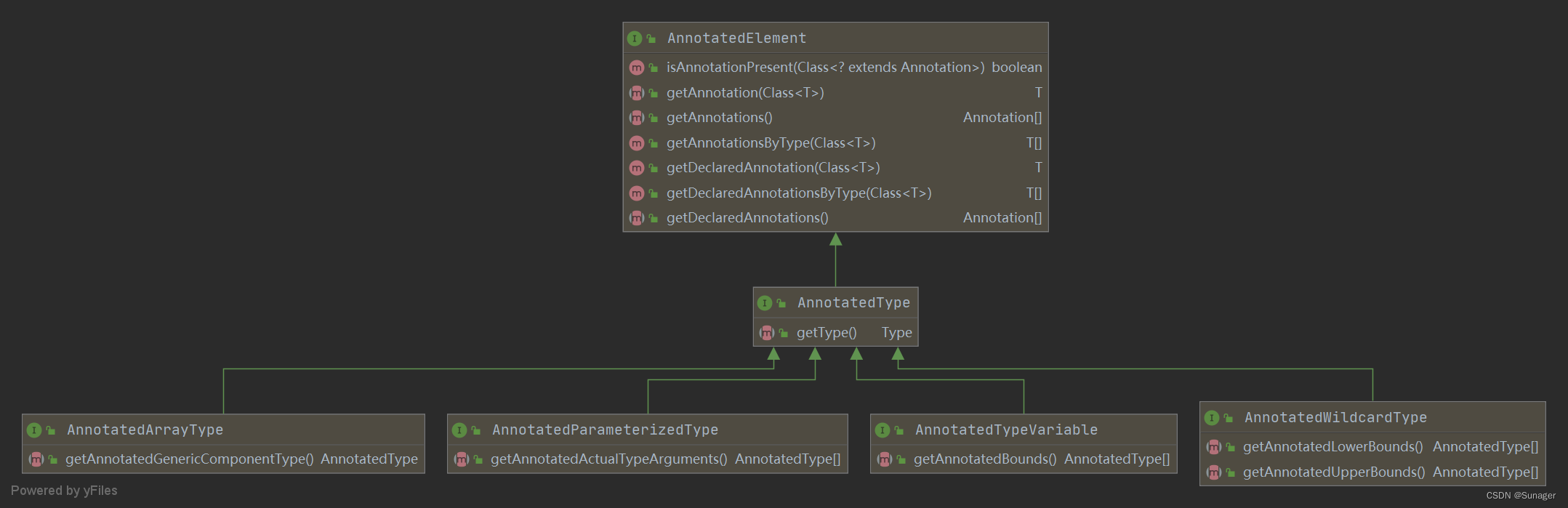
Task: Select the AnnotatedArrayType node title
Action: pyautogui.click(x=145, y=430)
